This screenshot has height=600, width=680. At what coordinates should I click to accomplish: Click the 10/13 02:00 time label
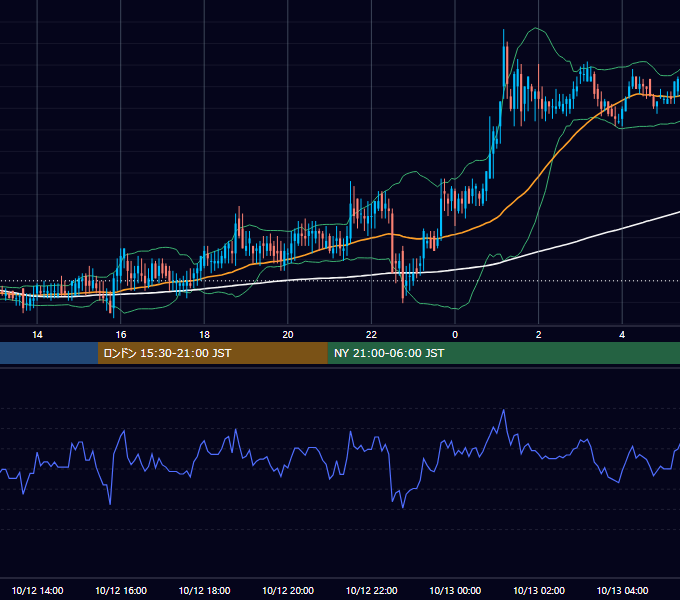tap(539, 590)
